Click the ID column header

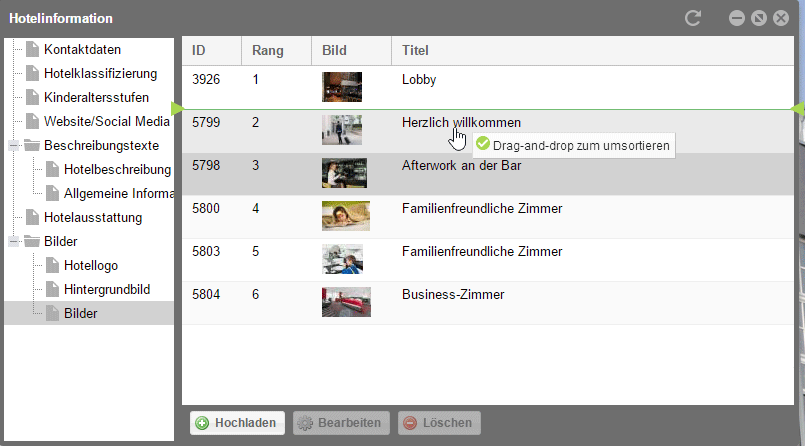coord(212,51)
